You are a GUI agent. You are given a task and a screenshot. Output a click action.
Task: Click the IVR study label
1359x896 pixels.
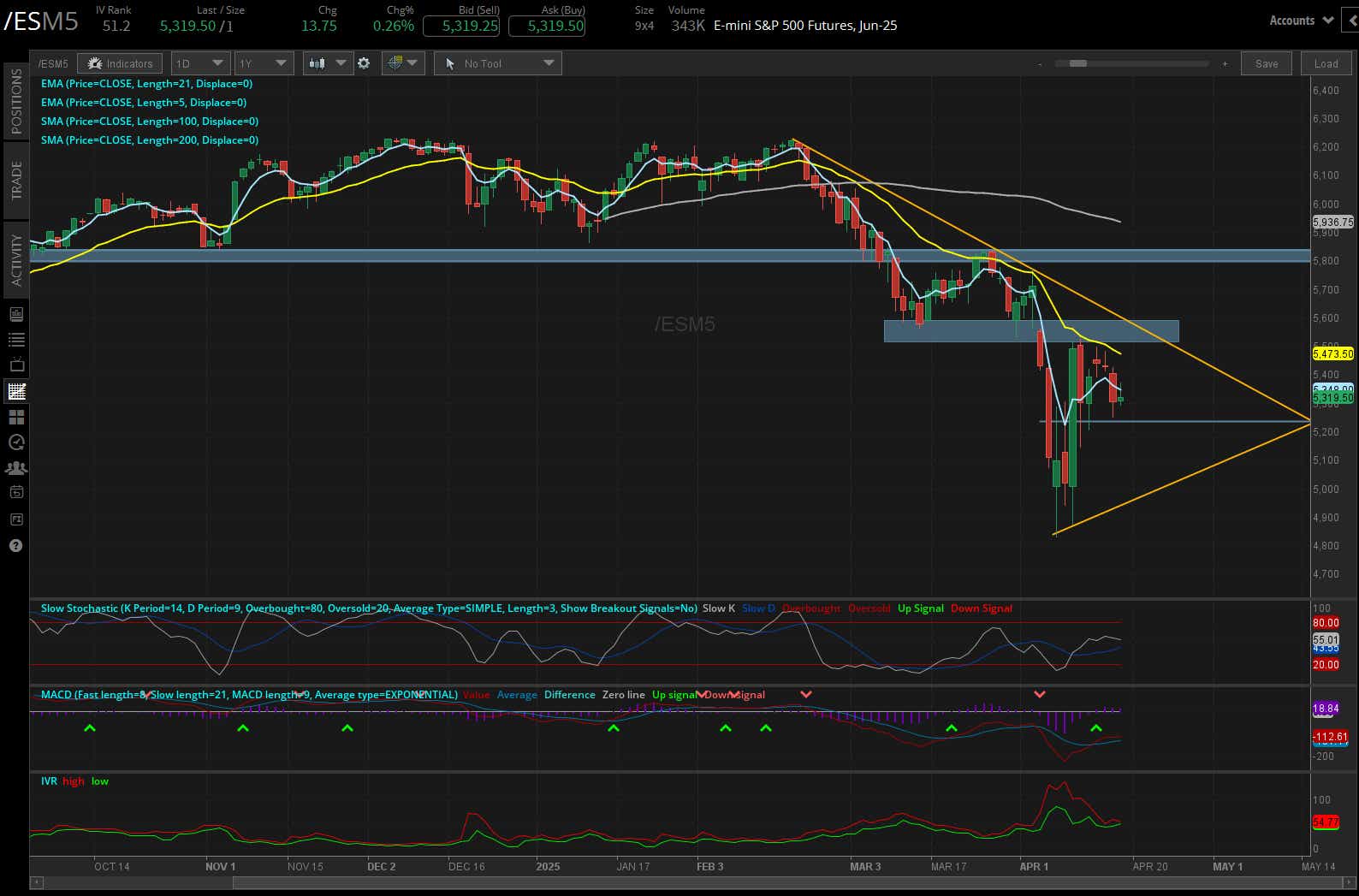49,781
